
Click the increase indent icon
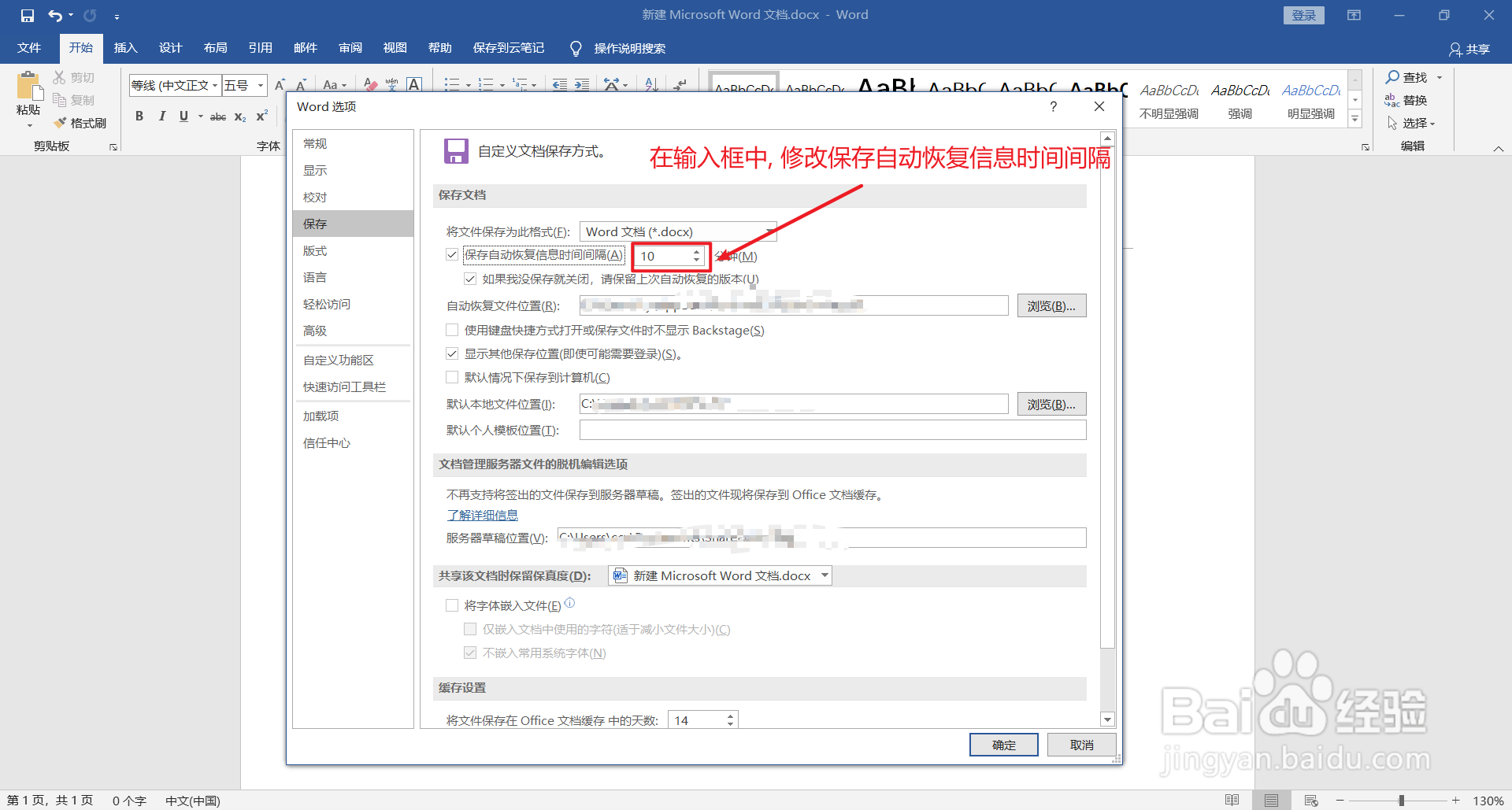click(582, 85)
